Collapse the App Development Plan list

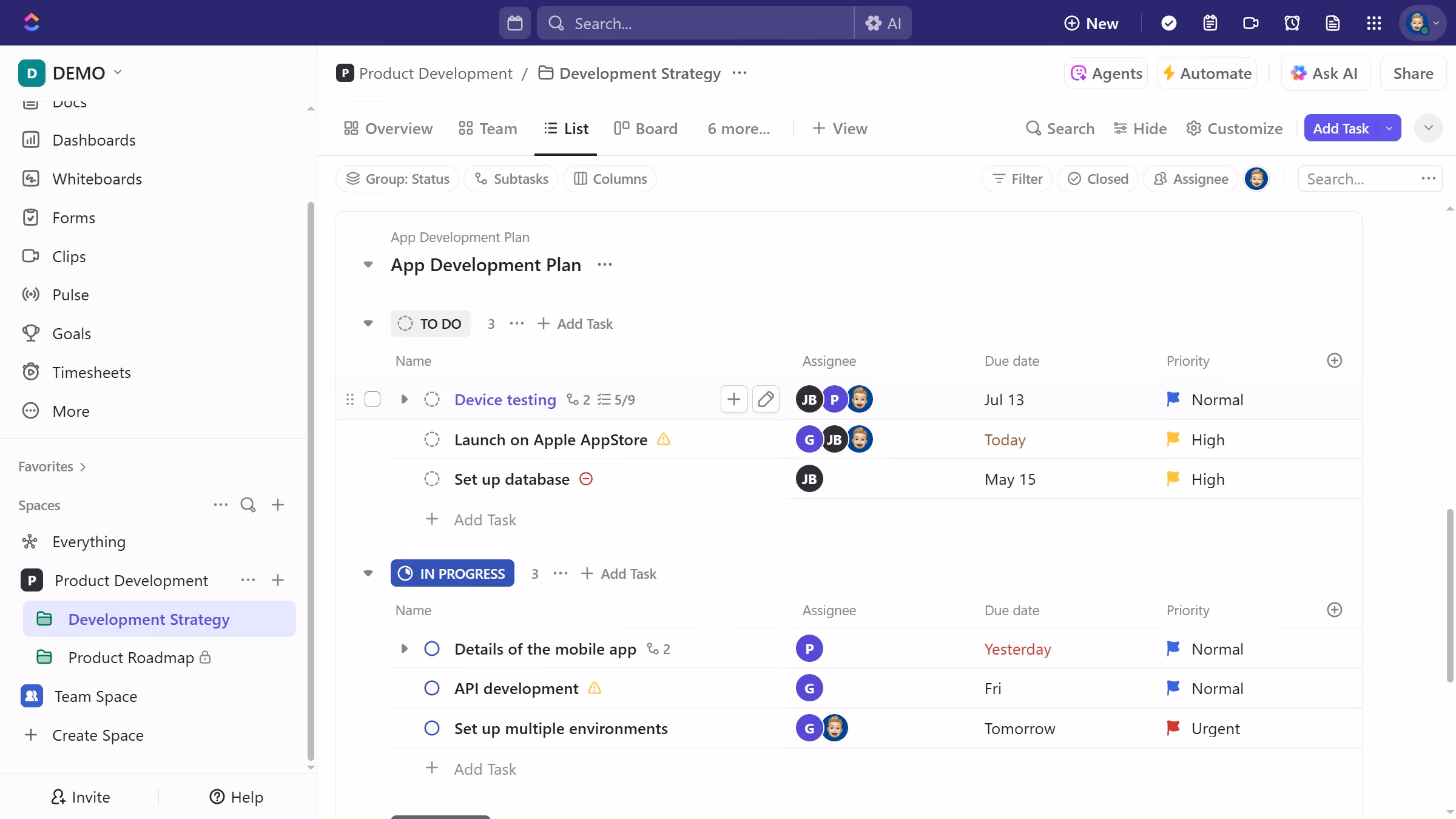click(x=368, y=265)
